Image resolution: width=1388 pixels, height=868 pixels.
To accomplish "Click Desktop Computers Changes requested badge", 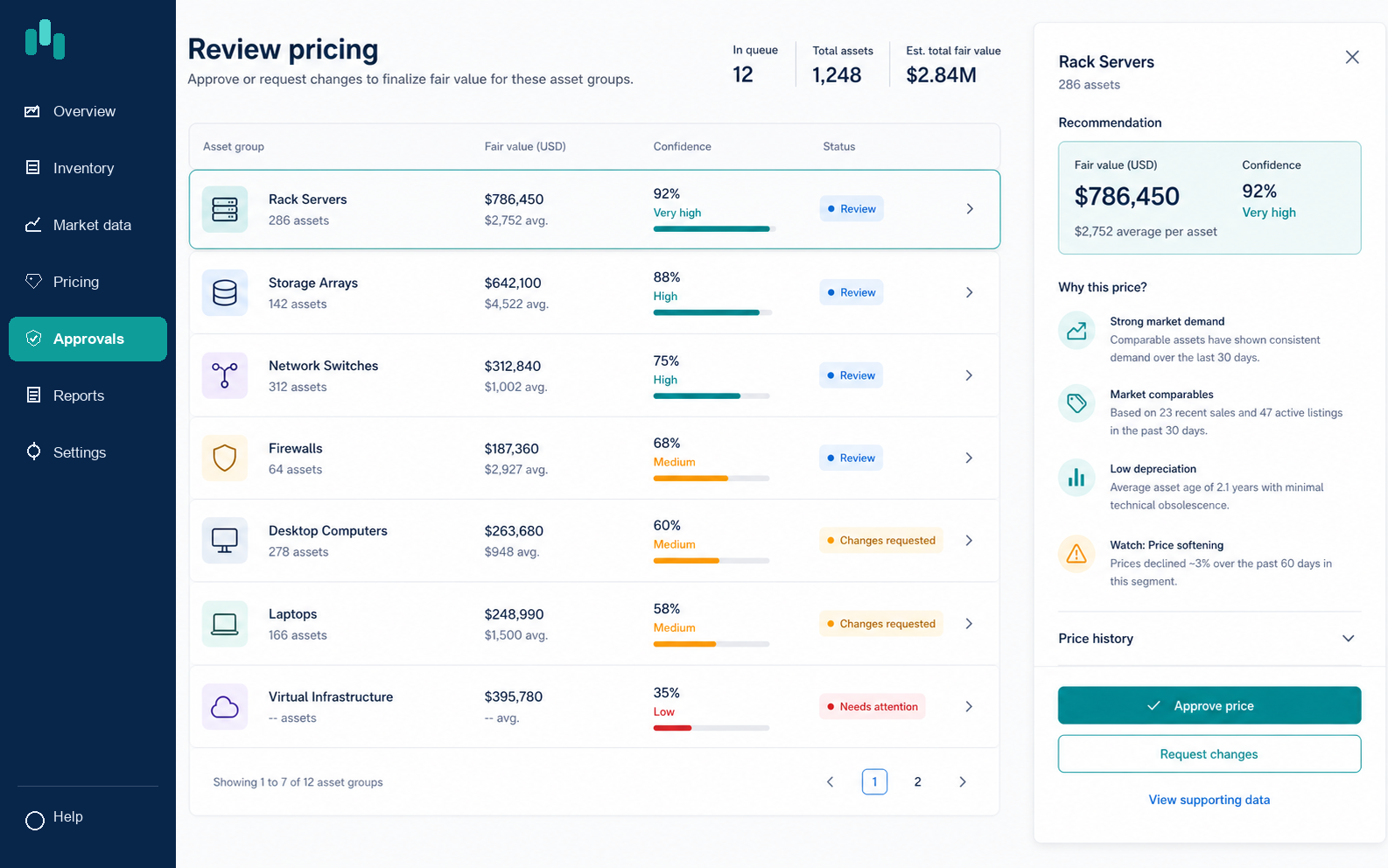I will [x=881, y=541].
